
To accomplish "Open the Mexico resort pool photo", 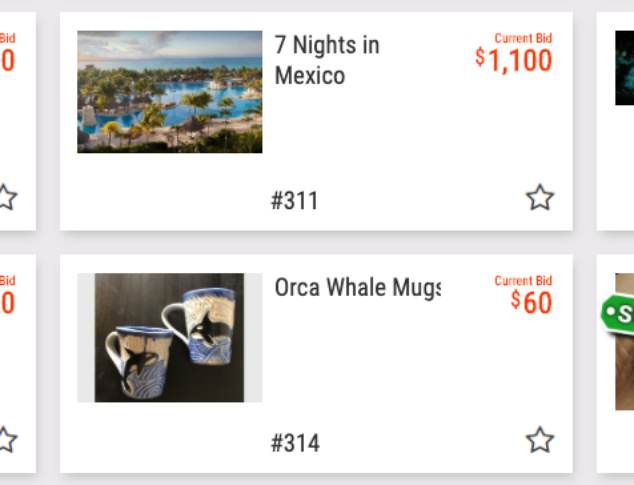I will (x=170, y=92).
